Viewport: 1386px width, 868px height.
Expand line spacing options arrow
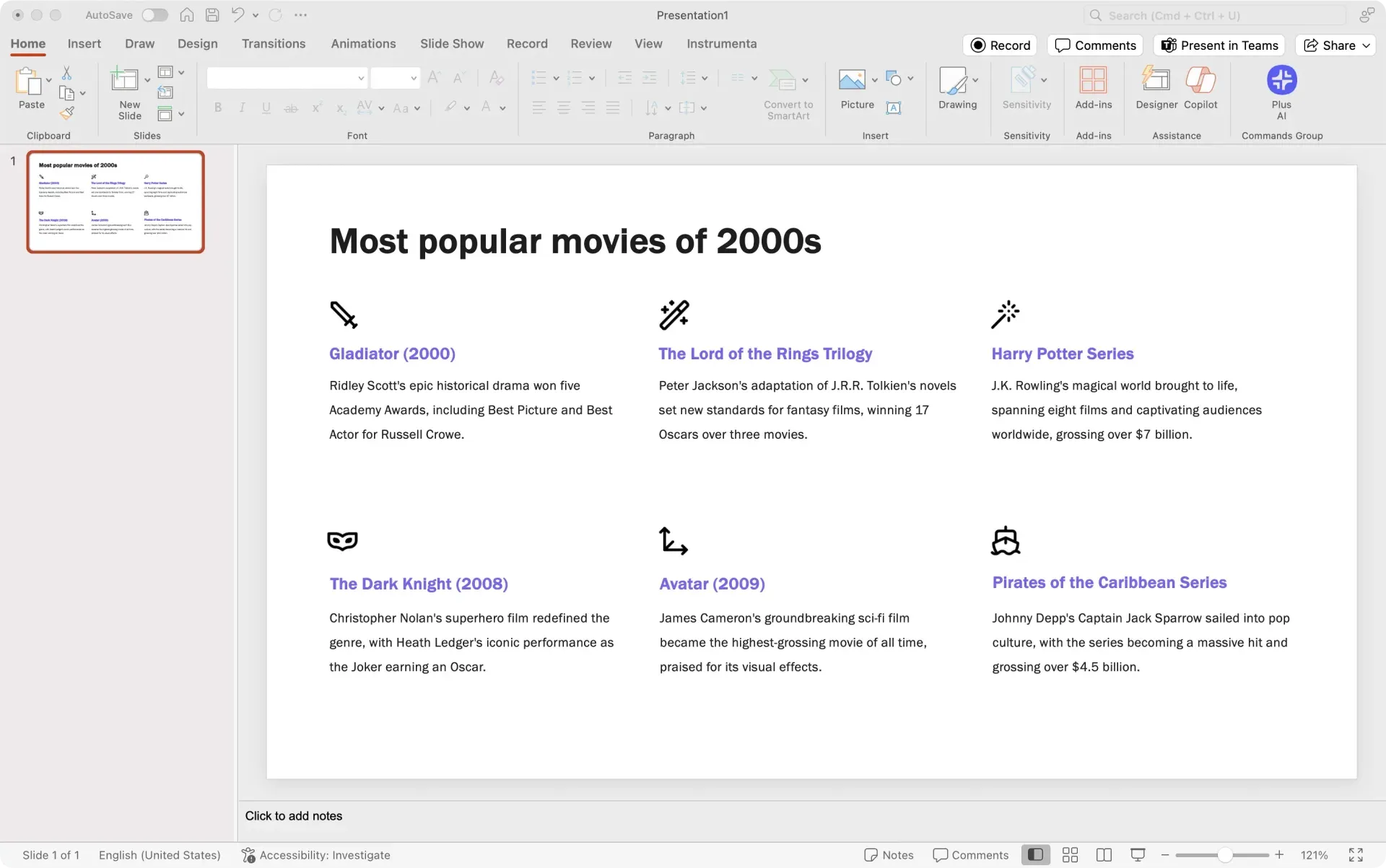pos(705,78)
